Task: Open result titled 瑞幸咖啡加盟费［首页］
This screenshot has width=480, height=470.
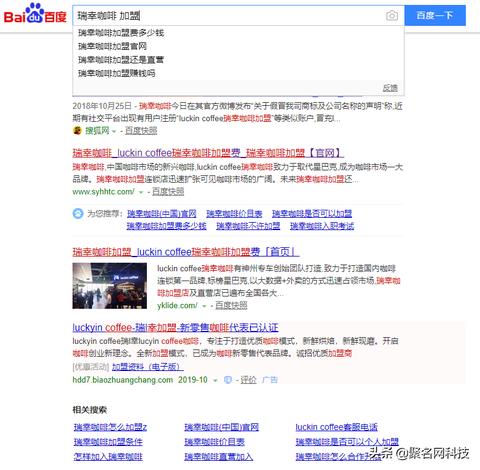Action: (186, 252)
